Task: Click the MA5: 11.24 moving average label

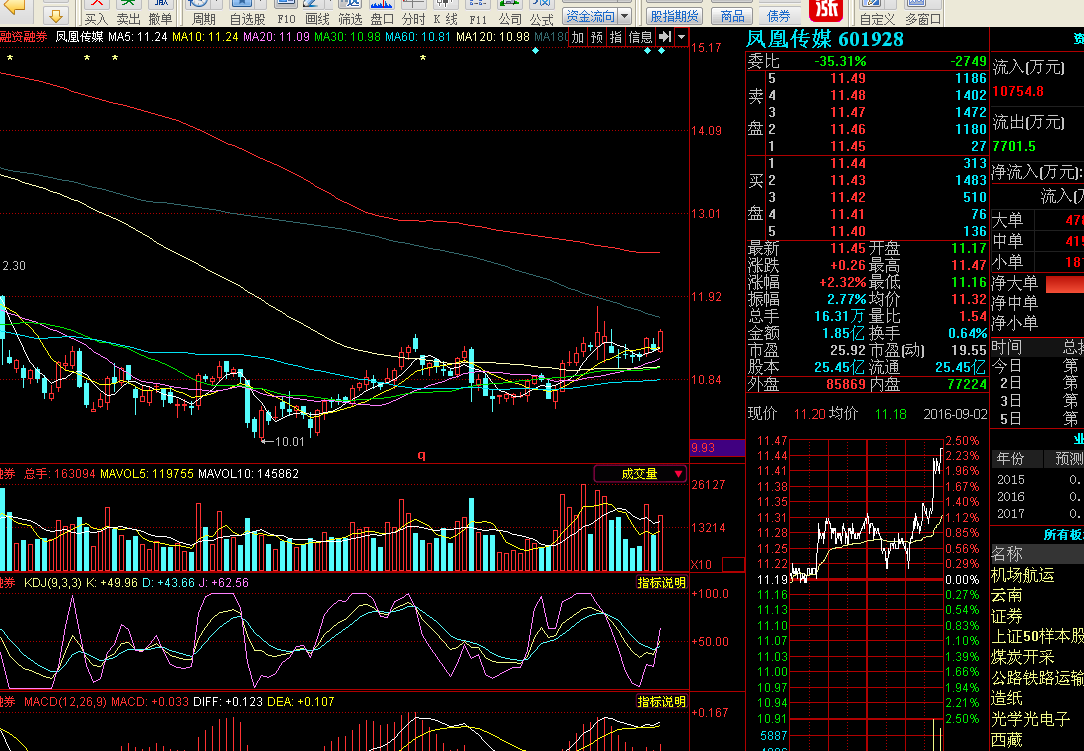Action: tap(138, 37)
